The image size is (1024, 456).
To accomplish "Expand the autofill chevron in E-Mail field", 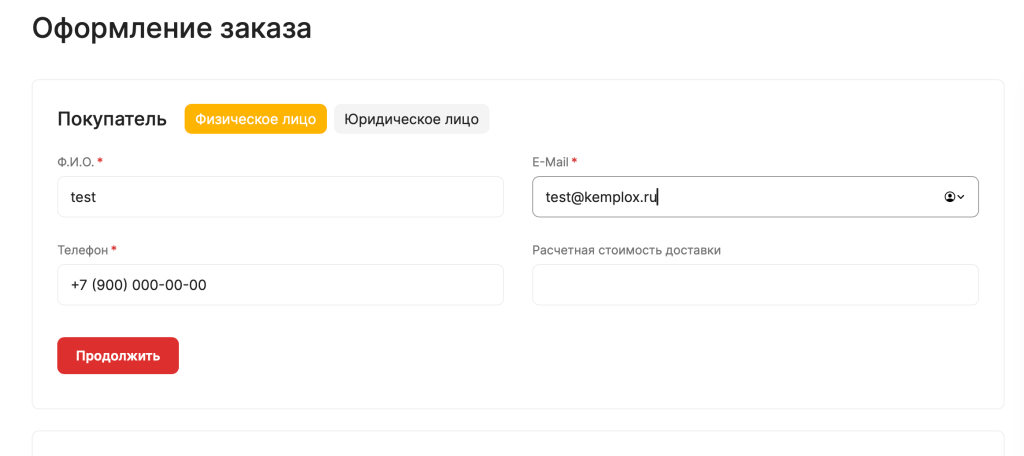I will tap(961, 197).
